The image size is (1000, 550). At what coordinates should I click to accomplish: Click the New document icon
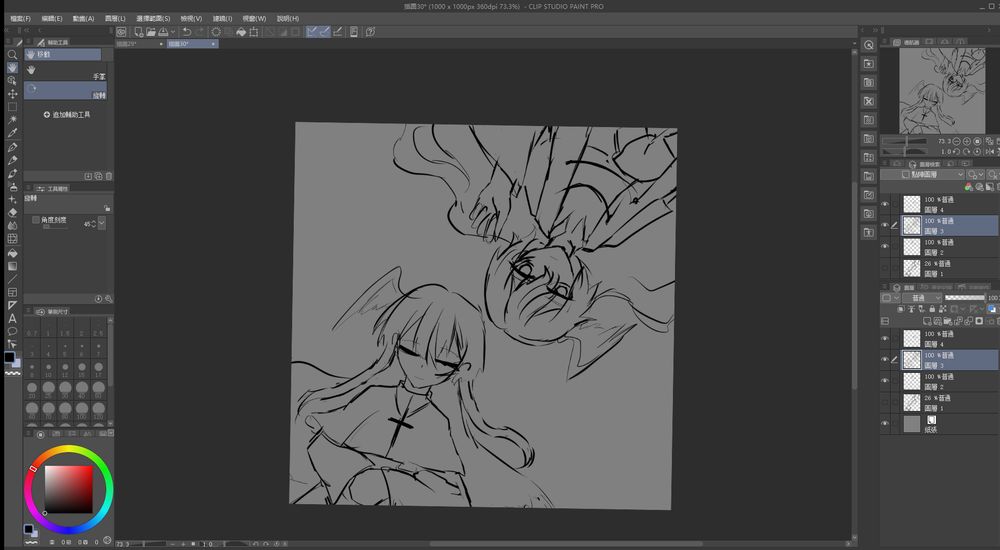click(x=138, y=31)
